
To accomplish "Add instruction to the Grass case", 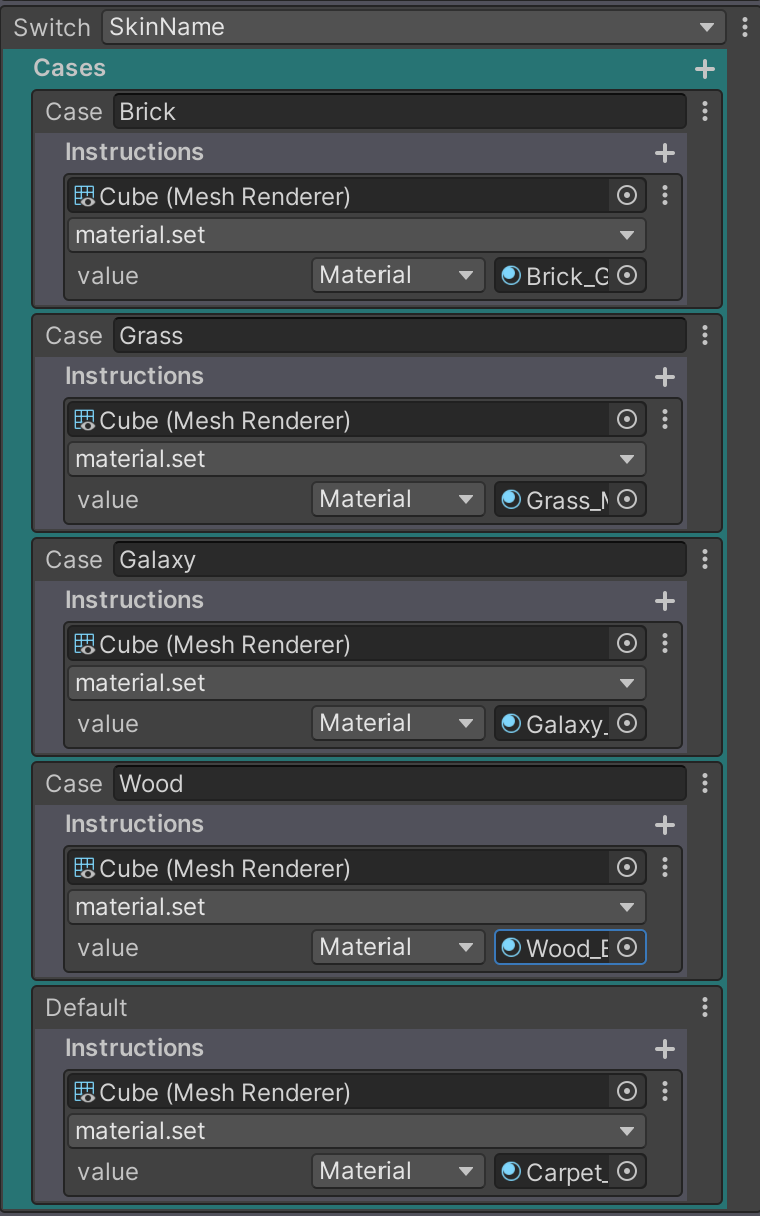I will pyautogui.click(x=664, y=377).
